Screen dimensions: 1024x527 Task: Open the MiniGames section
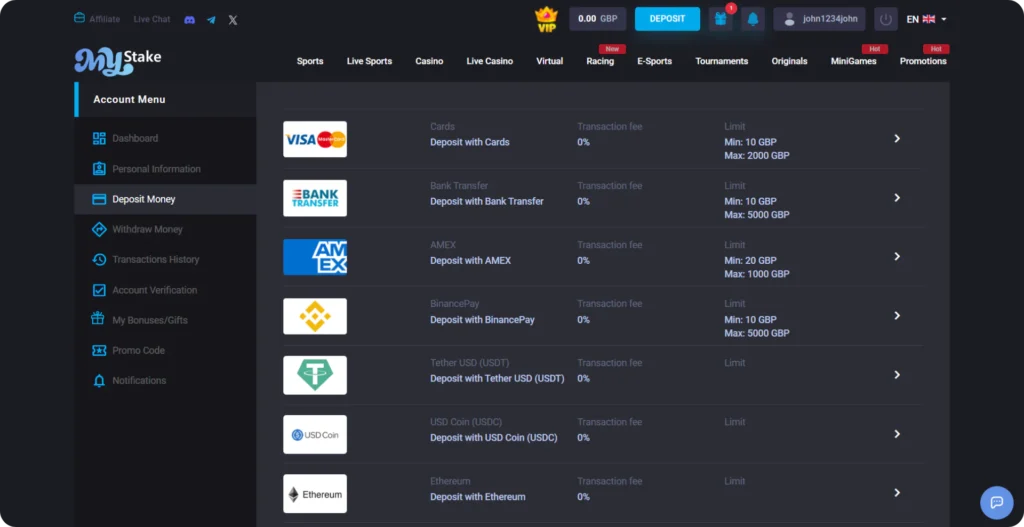[854, 61]
